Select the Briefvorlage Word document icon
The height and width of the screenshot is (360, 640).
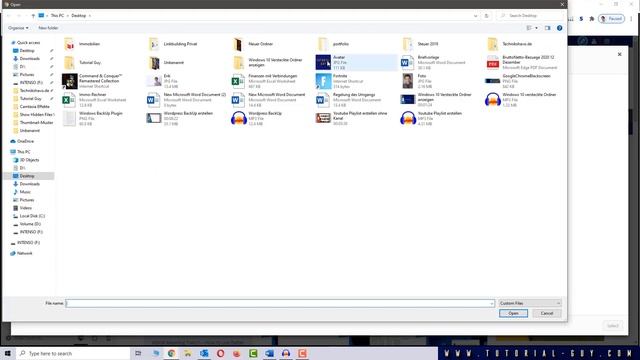click(x=407, y=62)
